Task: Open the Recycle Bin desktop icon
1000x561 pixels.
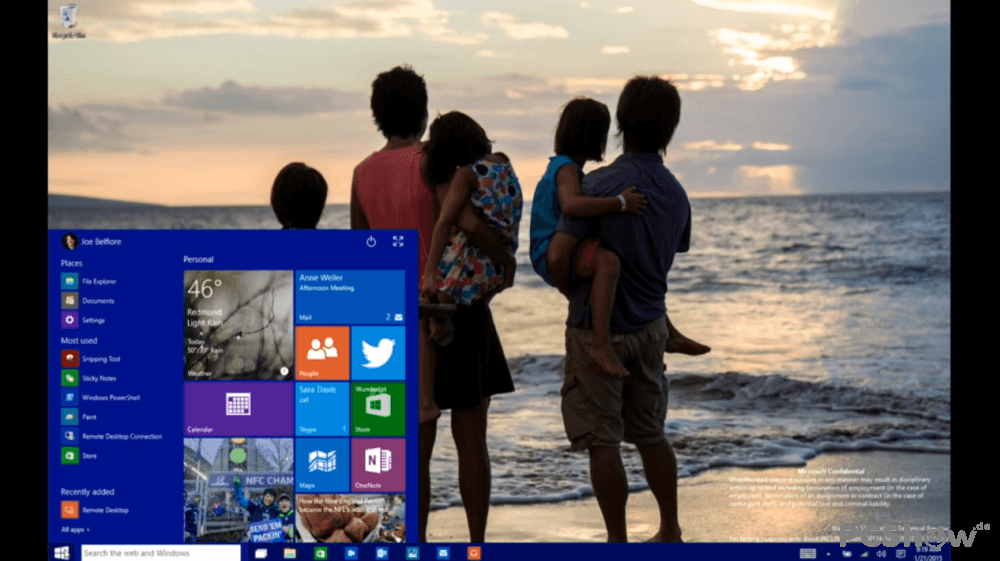Action: 68,21
